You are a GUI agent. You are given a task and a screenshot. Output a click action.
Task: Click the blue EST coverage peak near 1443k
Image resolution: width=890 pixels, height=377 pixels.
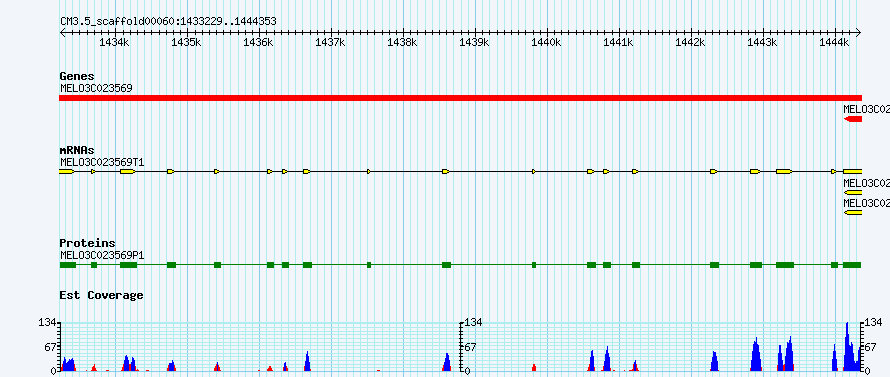755,355
